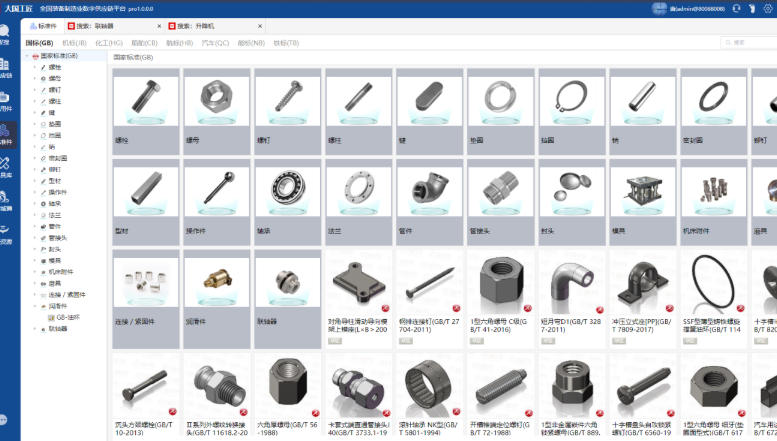
Task: Select the highlighted parts library sidebar icon
Action: coord(5,133)
